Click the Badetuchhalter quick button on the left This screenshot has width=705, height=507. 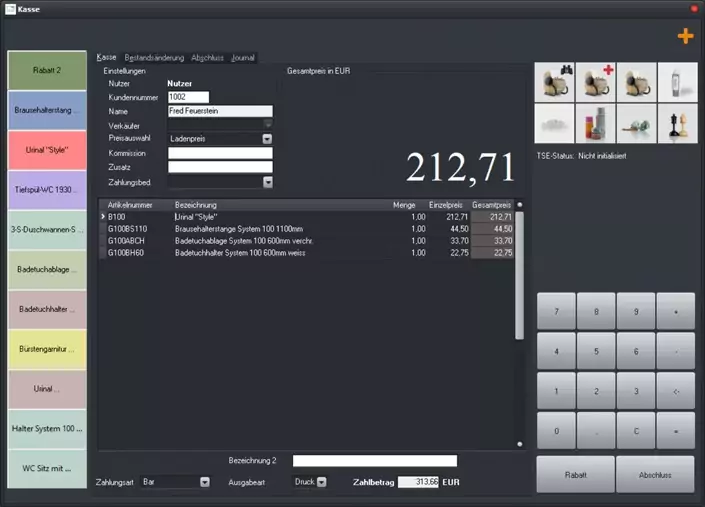(47, 309)
